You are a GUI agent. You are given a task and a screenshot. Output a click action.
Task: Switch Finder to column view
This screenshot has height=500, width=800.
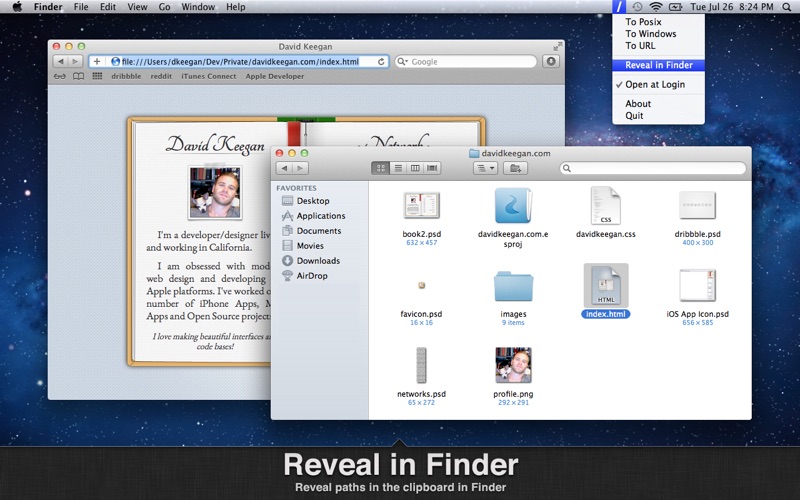point(415,168)
